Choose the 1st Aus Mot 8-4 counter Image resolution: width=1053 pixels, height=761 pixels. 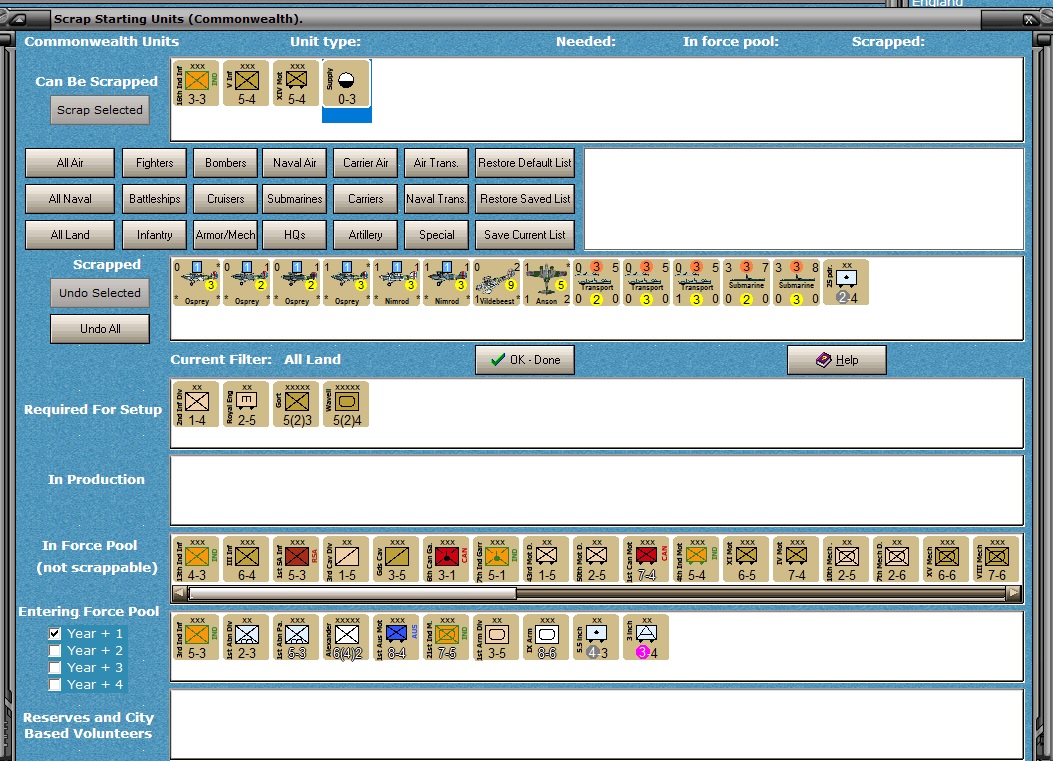(396, 637)
